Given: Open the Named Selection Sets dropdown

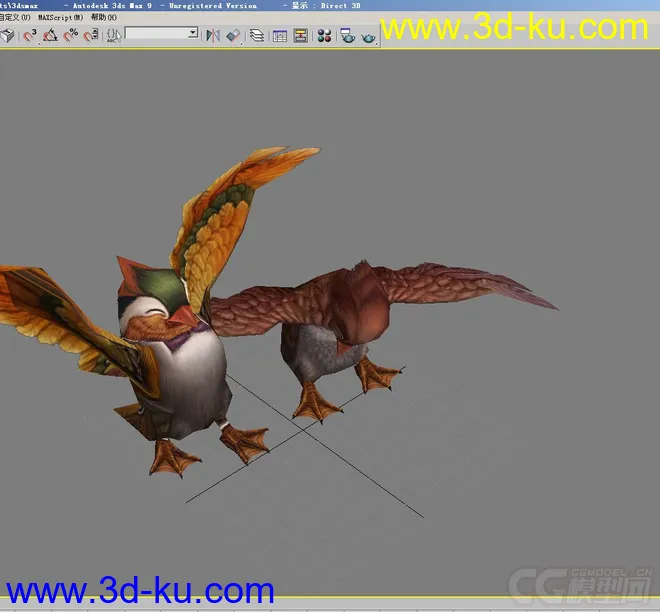Looking at the screenshot, I should pos(162,33).
